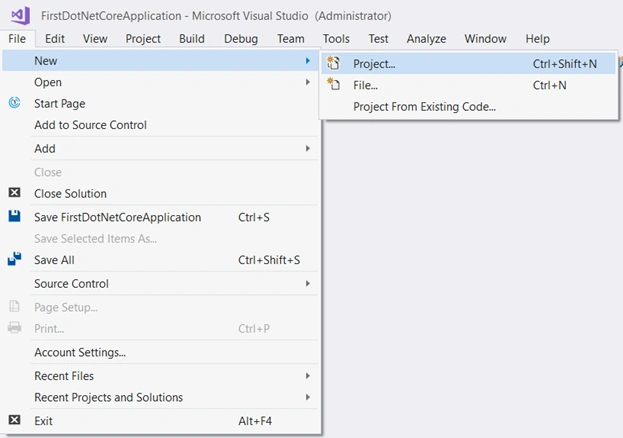
Task: Click the window title FirstDotNetCoreApplication text
Action: pos(111,16)
